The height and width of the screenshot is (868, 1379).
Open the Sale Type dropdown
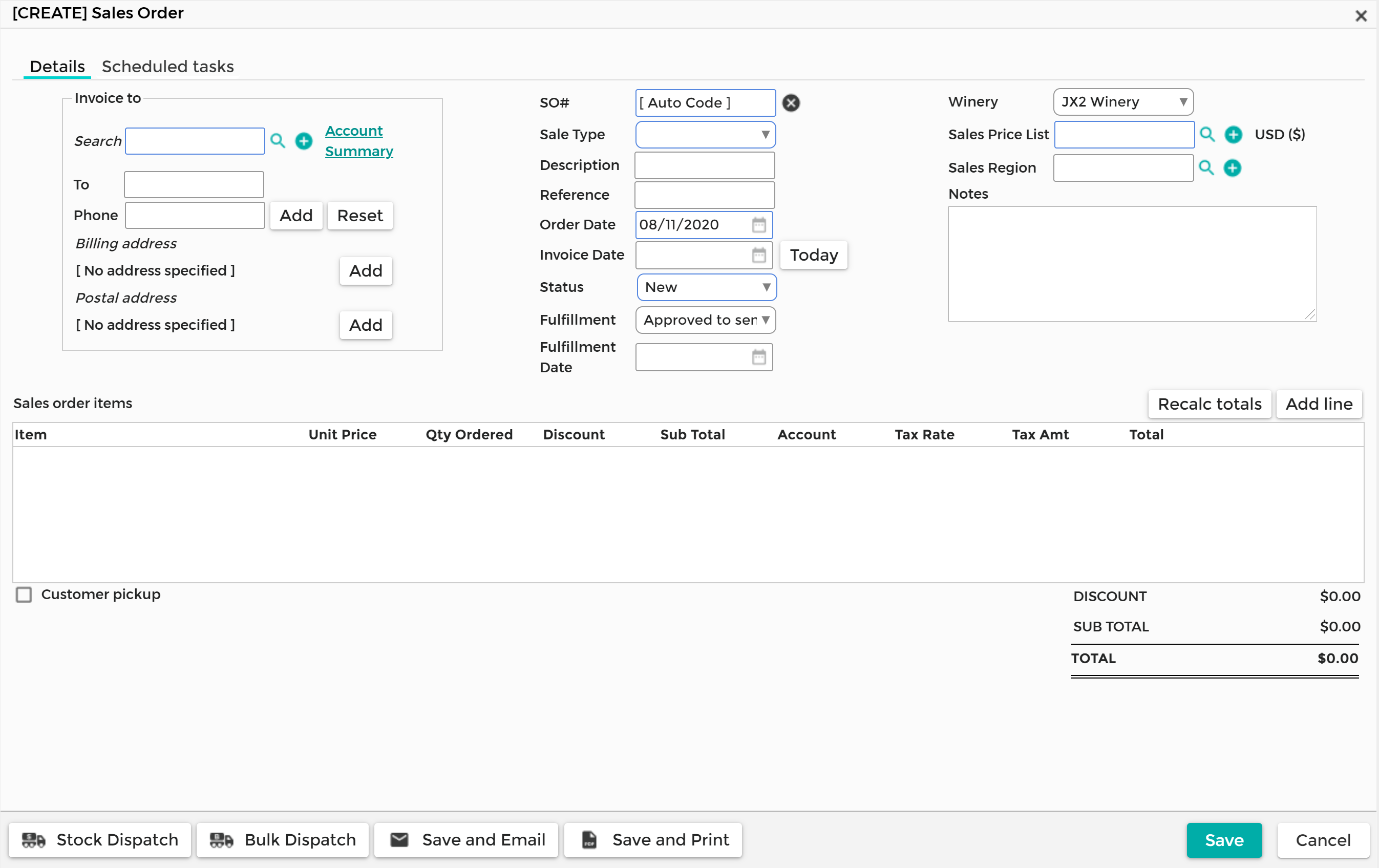[x=705, y=135]
